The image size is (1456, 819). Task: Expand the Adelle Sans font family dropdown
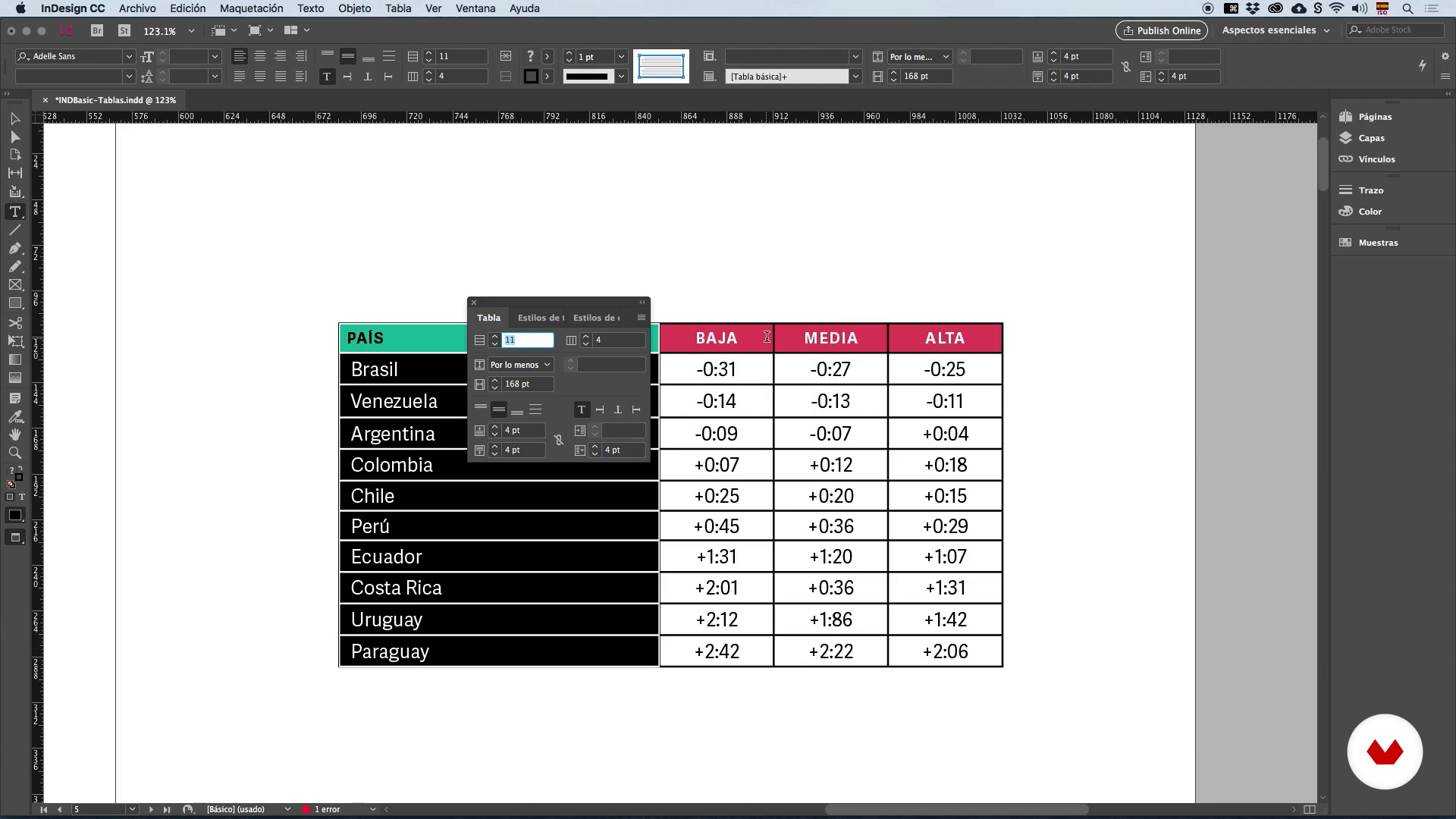[129, 56]
